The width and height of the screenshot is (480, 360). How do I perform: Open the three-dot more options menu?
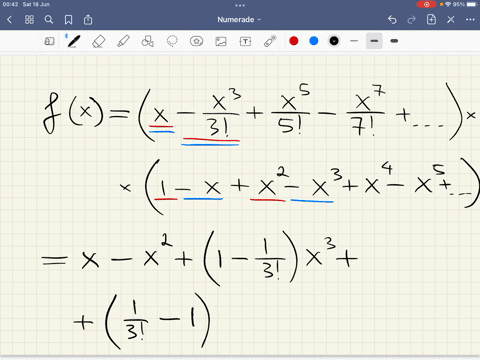coord(470,20)
